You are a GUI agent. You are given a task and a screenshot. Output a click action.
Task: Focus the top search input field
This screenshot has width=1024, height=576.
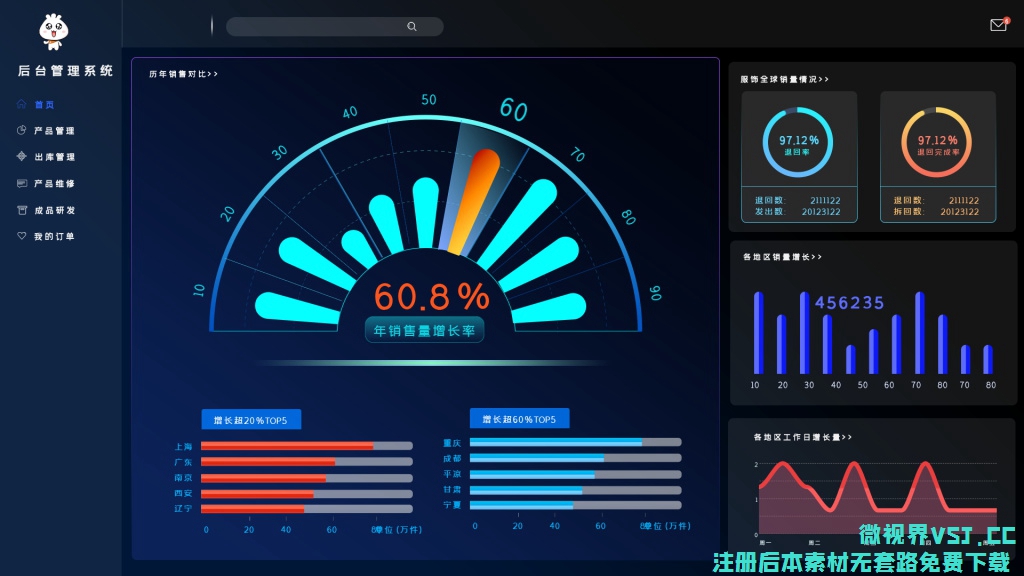pyautogui.click(x=320, y=27)
